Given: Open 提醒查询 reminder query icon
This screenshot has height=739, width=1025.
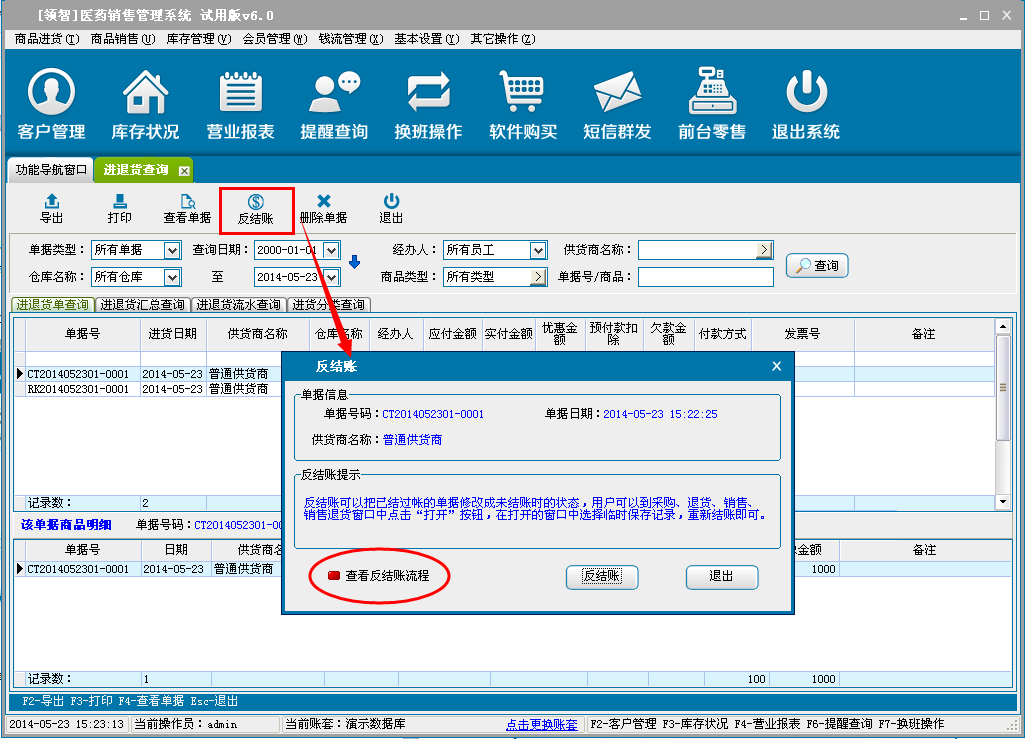Looking at the screenshot, I should (334, 104).
